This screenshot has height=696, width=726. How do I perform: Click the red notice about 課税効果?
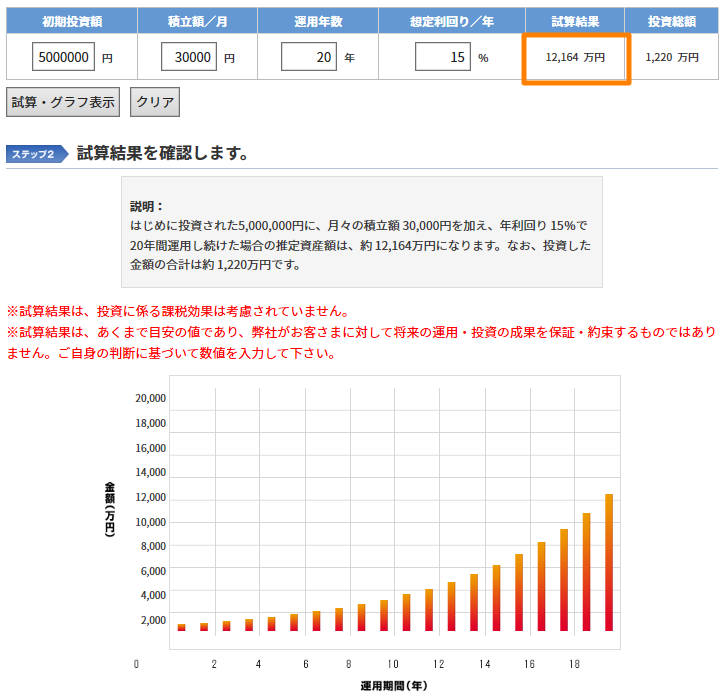click(178, 311)
